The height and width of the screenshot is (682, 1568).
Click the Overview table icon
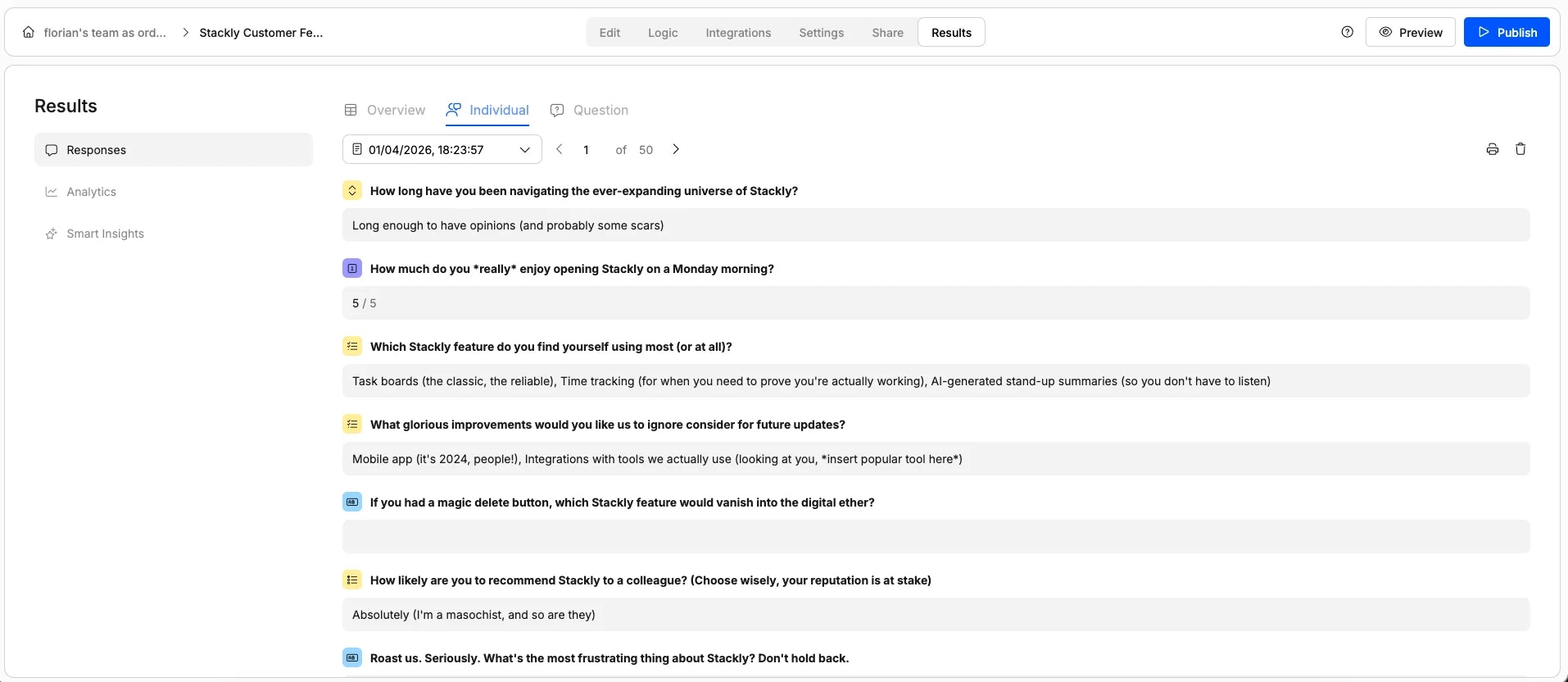[351, 110]
